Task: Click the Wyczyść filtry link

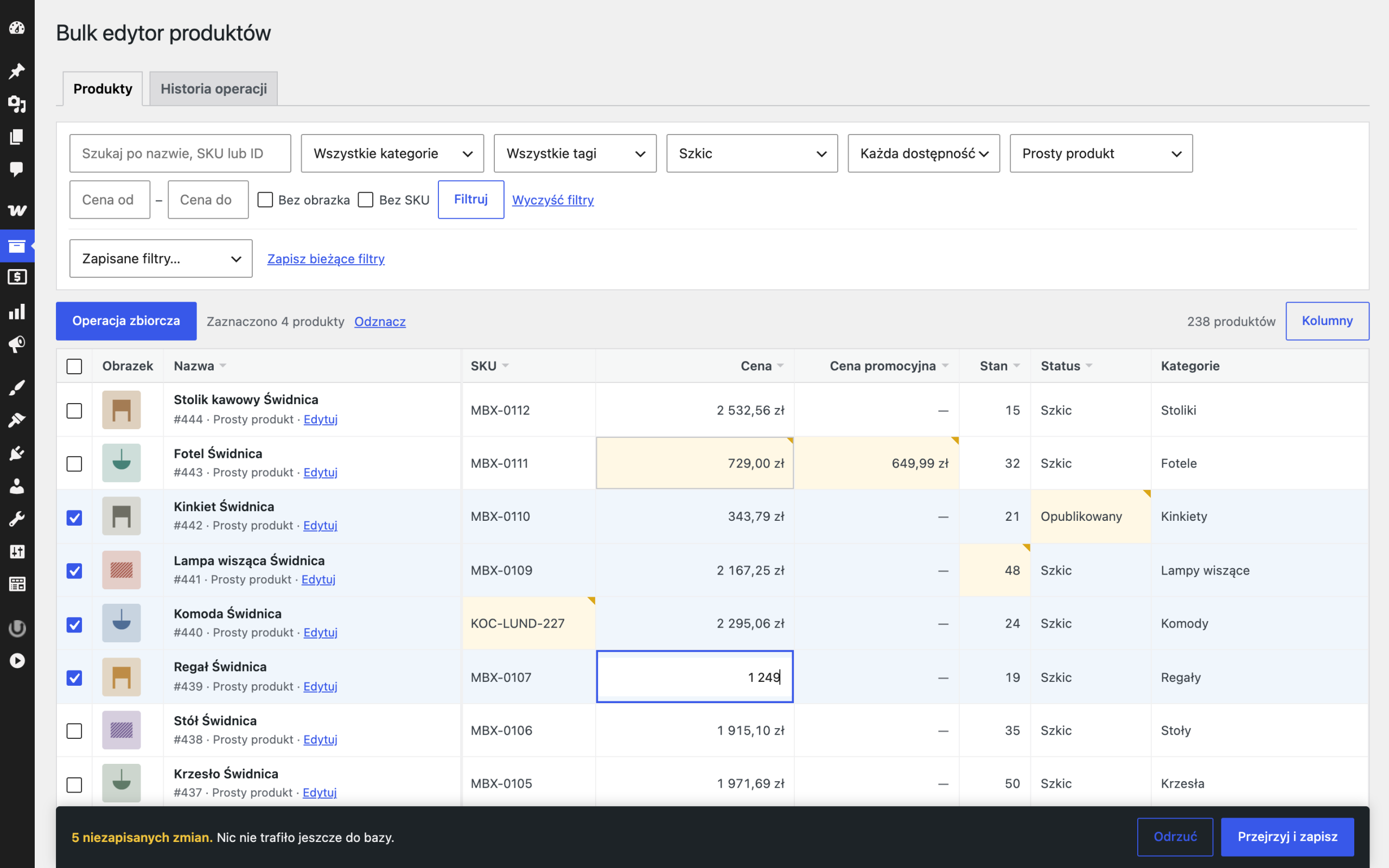Action: tap(553, 200)
